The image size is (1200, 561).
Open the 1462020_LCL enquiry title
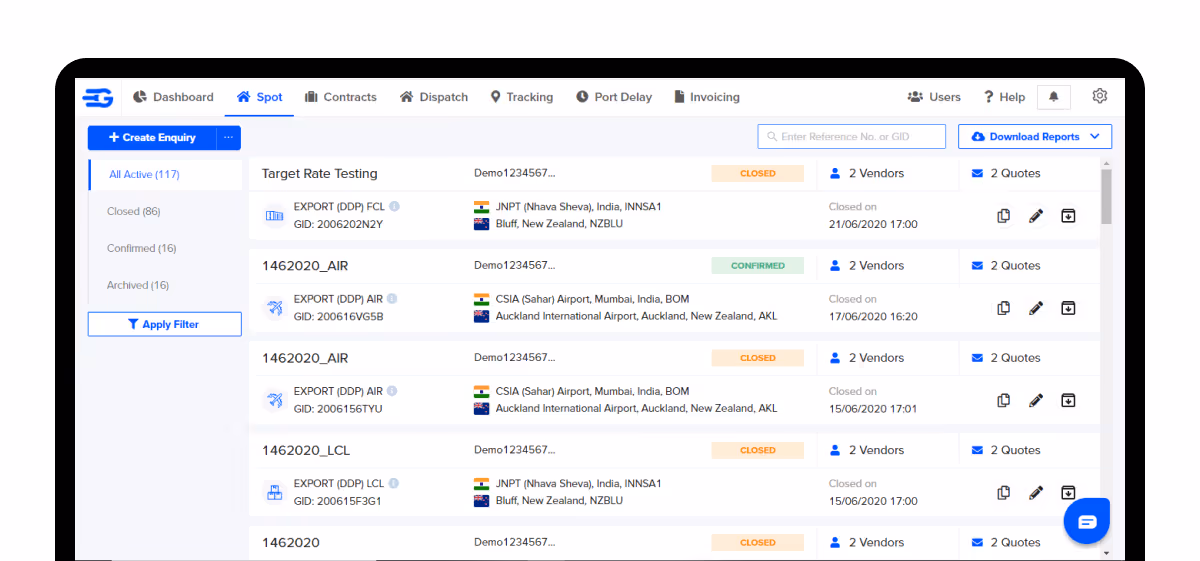point(306,450)
